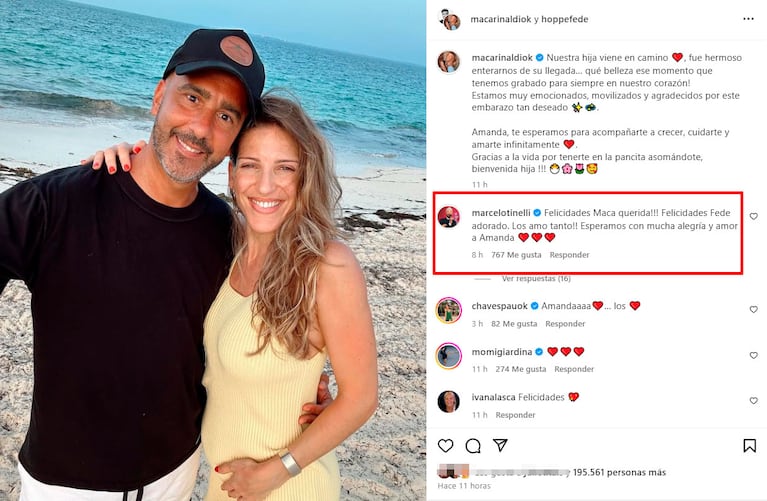Reply to momigiardina's comment
Viewport: 767px width, 501px height.
[x=574, y=369]
